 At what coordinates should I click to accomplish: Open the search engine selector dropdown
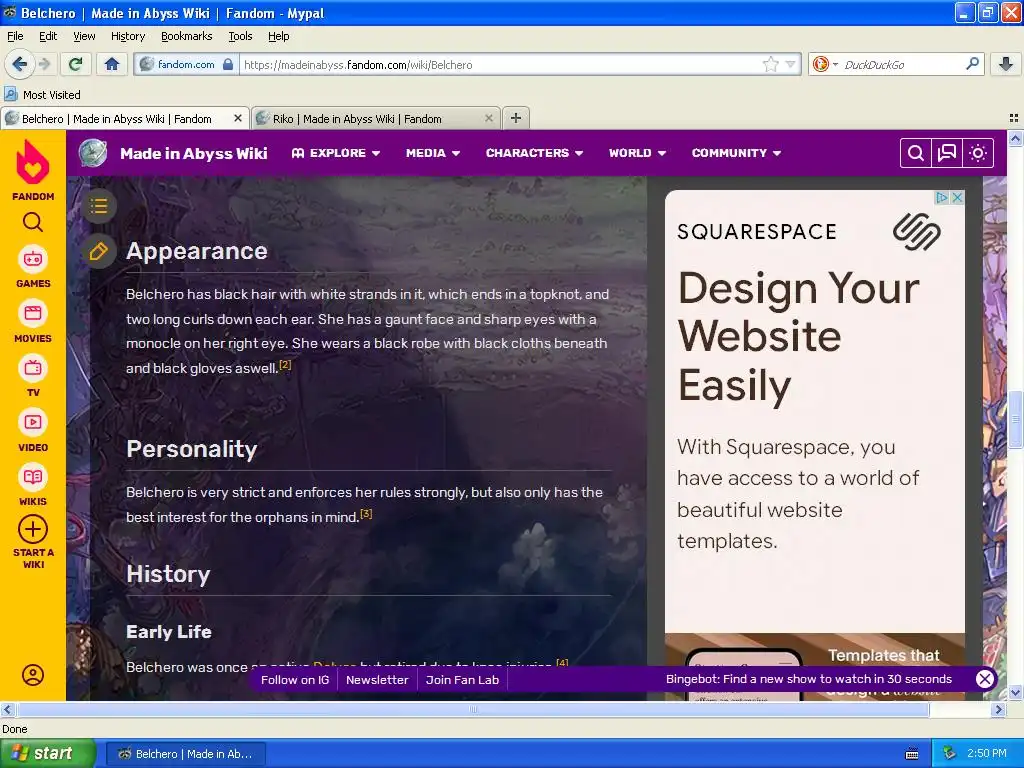825,64
